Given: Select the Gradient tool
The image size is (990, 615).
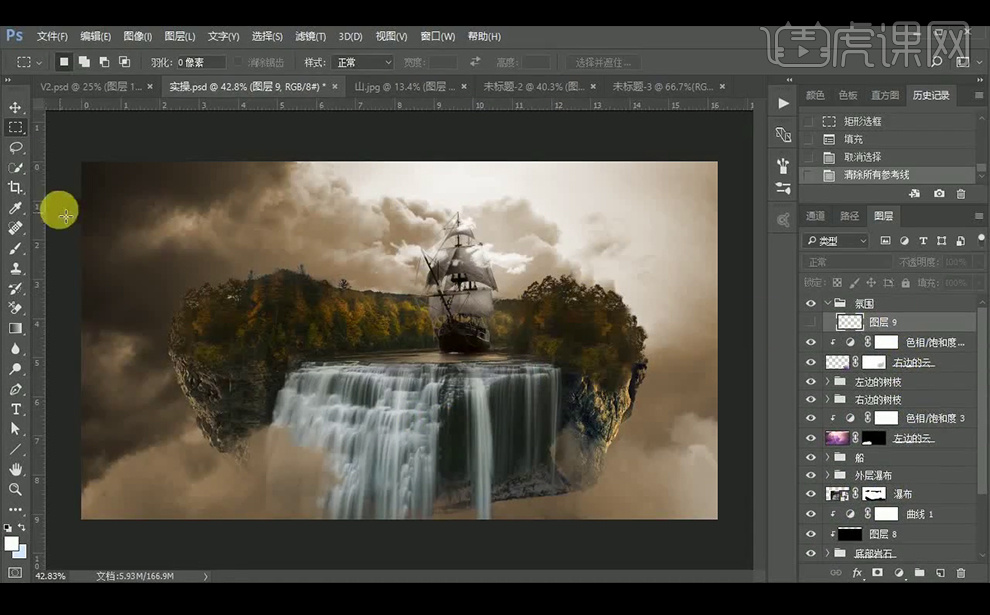Looking at the screenshot, I should click(15, 328).
